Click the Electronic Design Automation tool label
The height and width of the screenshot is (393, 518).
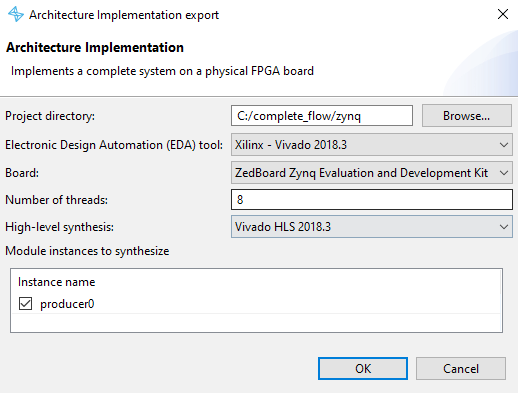[114, 145]
